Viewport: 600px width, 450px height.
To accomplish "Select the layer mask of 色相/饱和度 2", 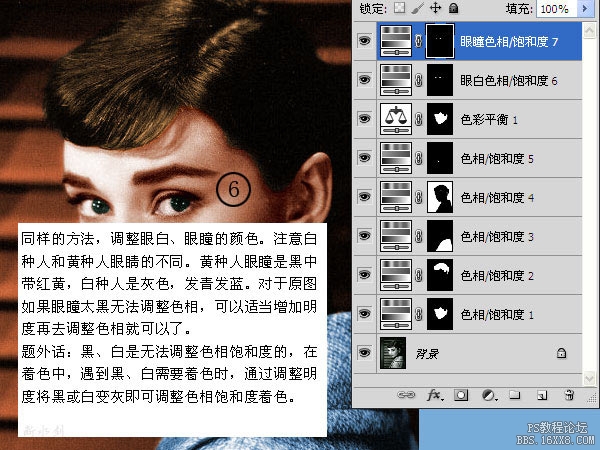I will tap(439, 274).
